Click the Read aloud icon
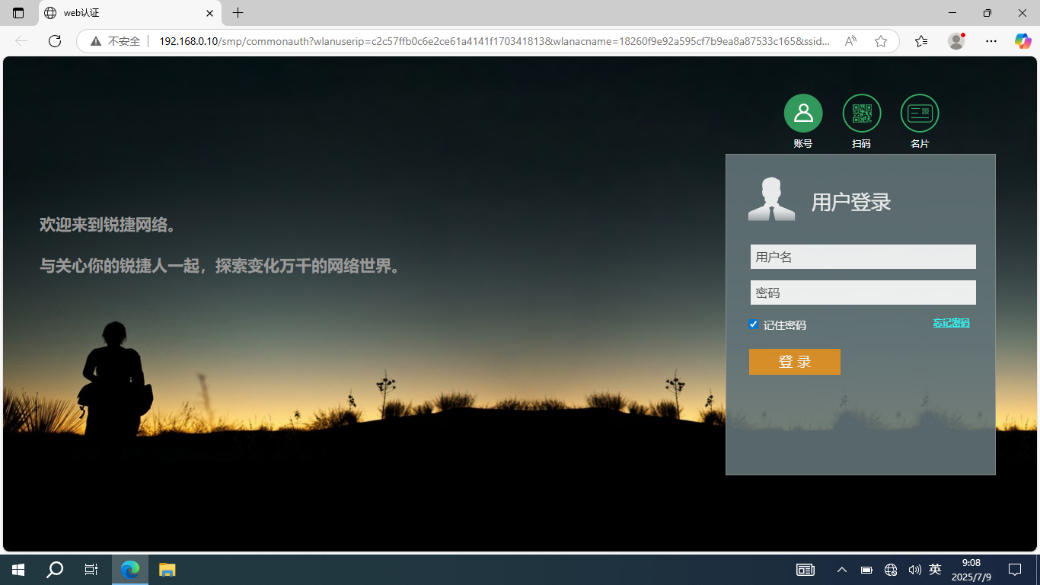1040x585 pixels. 850,41
